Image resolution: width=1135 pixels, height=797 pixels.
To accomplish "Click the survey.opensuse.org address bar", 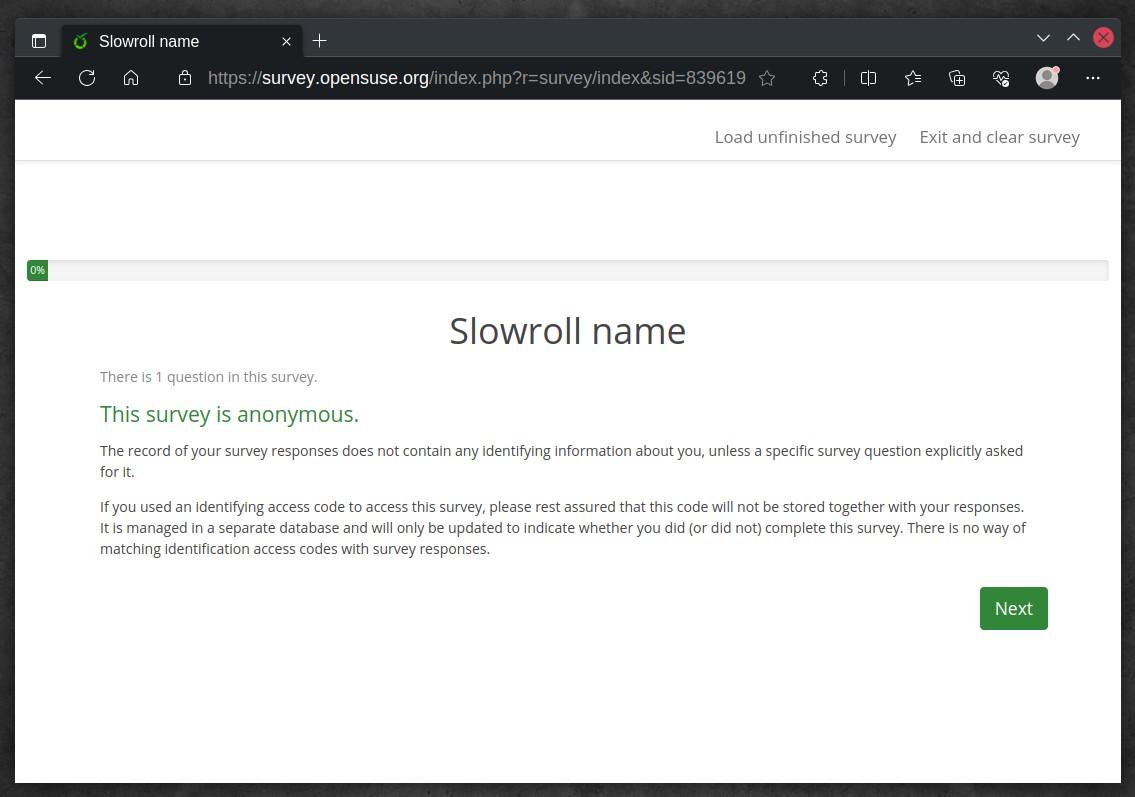I will [x=476, y=78].
